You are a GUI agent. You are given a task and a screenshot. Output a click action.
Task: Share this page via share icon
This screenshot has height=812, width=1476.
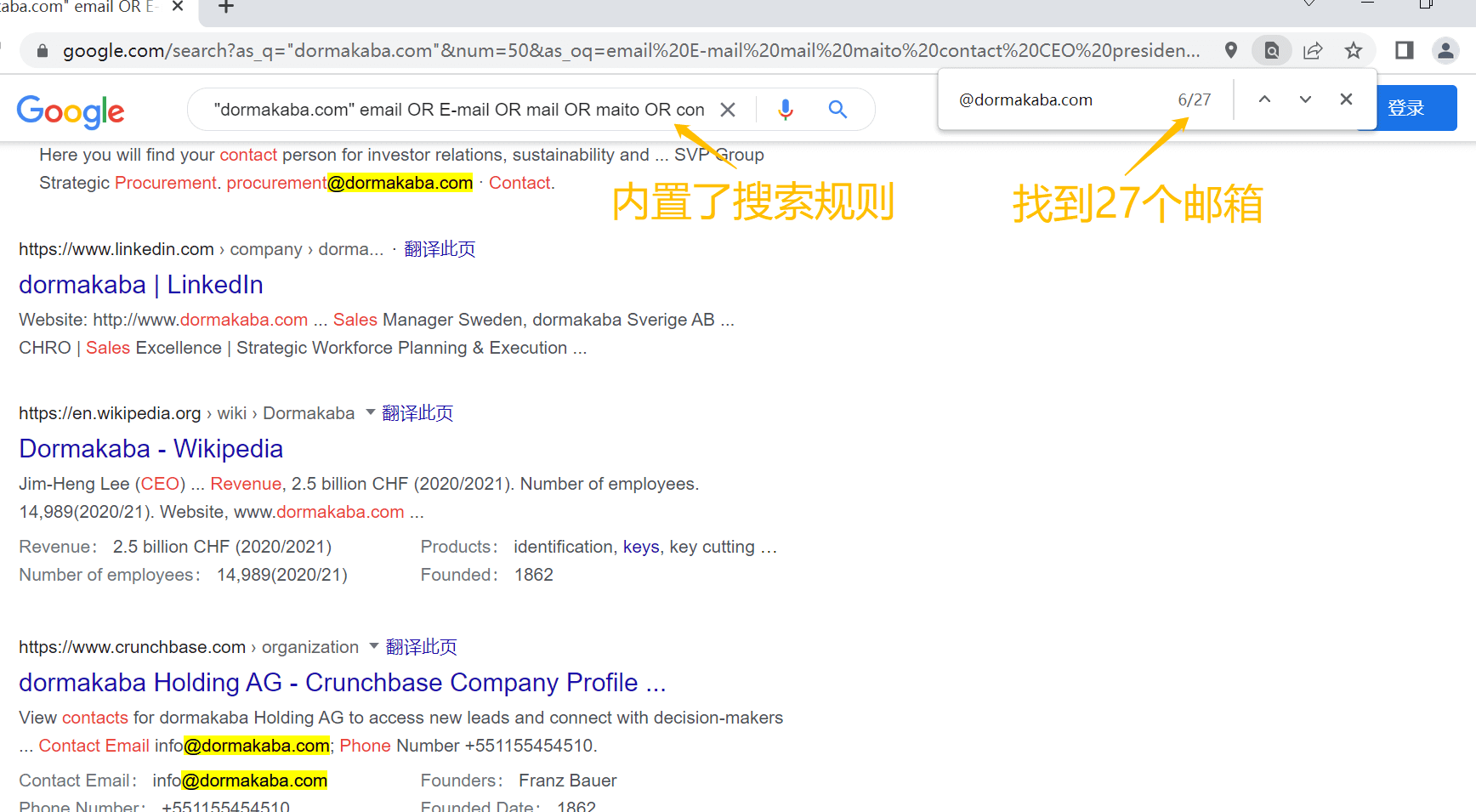pyautogui.click(x=1313, y=50)
